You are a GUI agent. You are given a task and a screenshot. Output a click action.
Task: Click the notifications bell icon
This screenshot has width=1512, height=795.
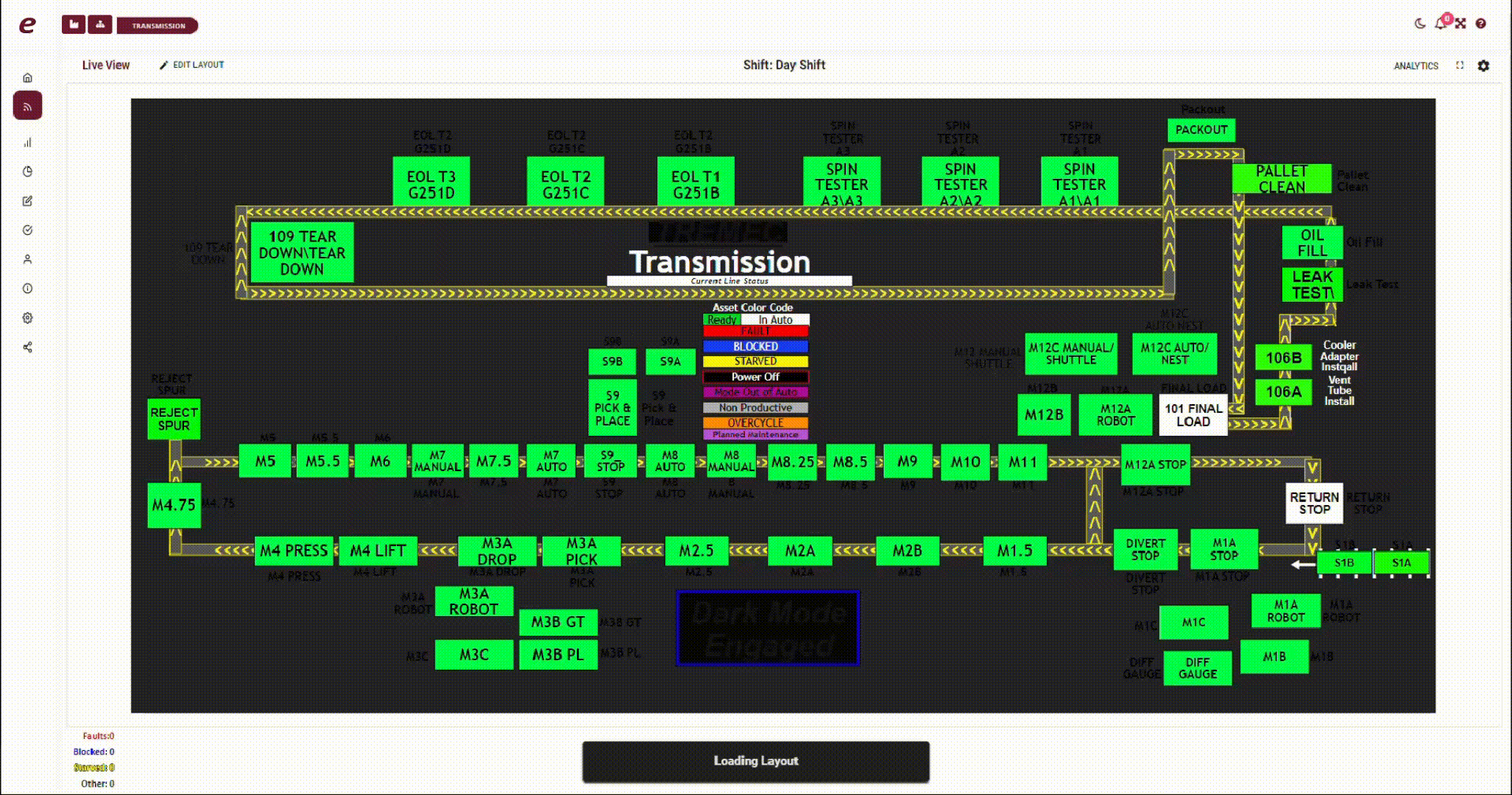click(1441, 24)
